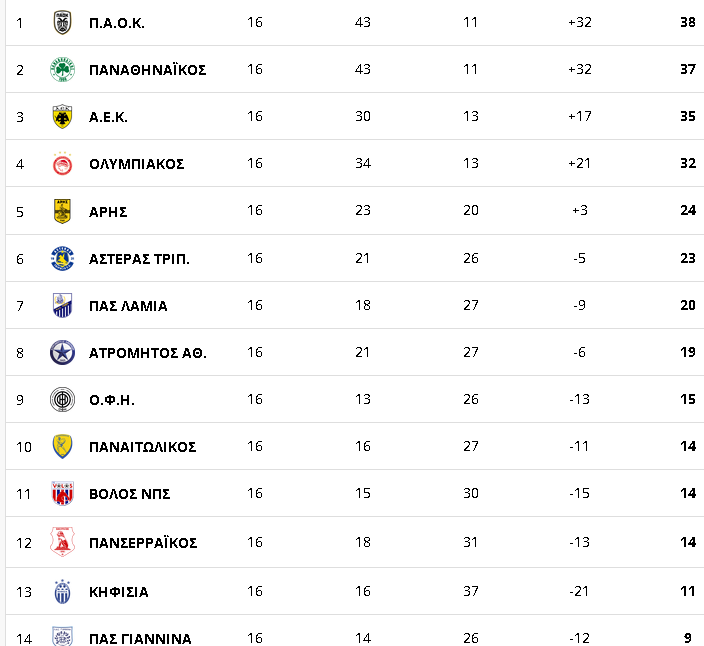Click the Παναιτωλικός yellow shield icon

[62, 447]
